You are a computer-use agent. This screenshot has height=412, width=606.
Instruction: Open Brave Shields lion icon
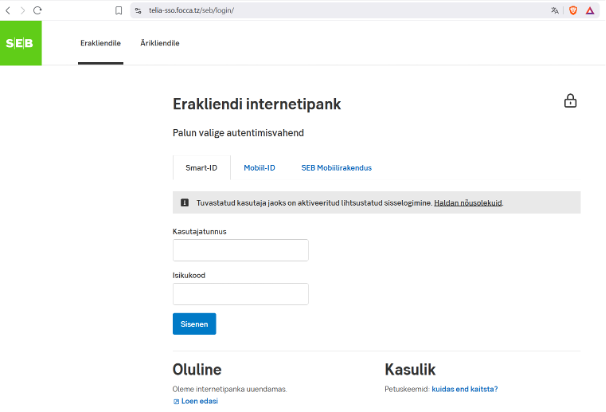point(573,9)
